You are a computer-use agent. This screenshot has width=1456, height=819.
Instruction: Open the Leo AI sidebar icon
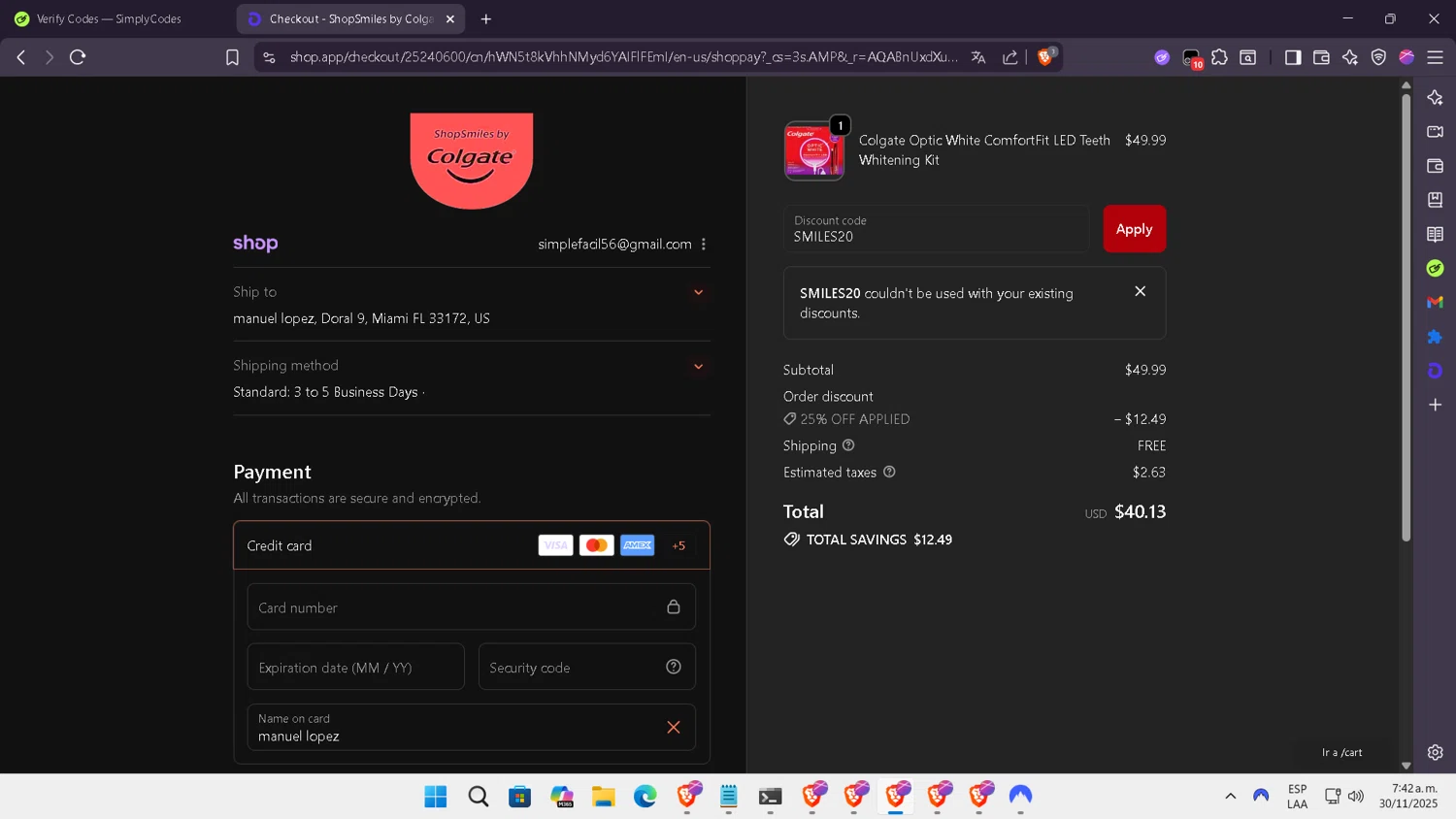pyautogui.click(x=1435, y=97)
